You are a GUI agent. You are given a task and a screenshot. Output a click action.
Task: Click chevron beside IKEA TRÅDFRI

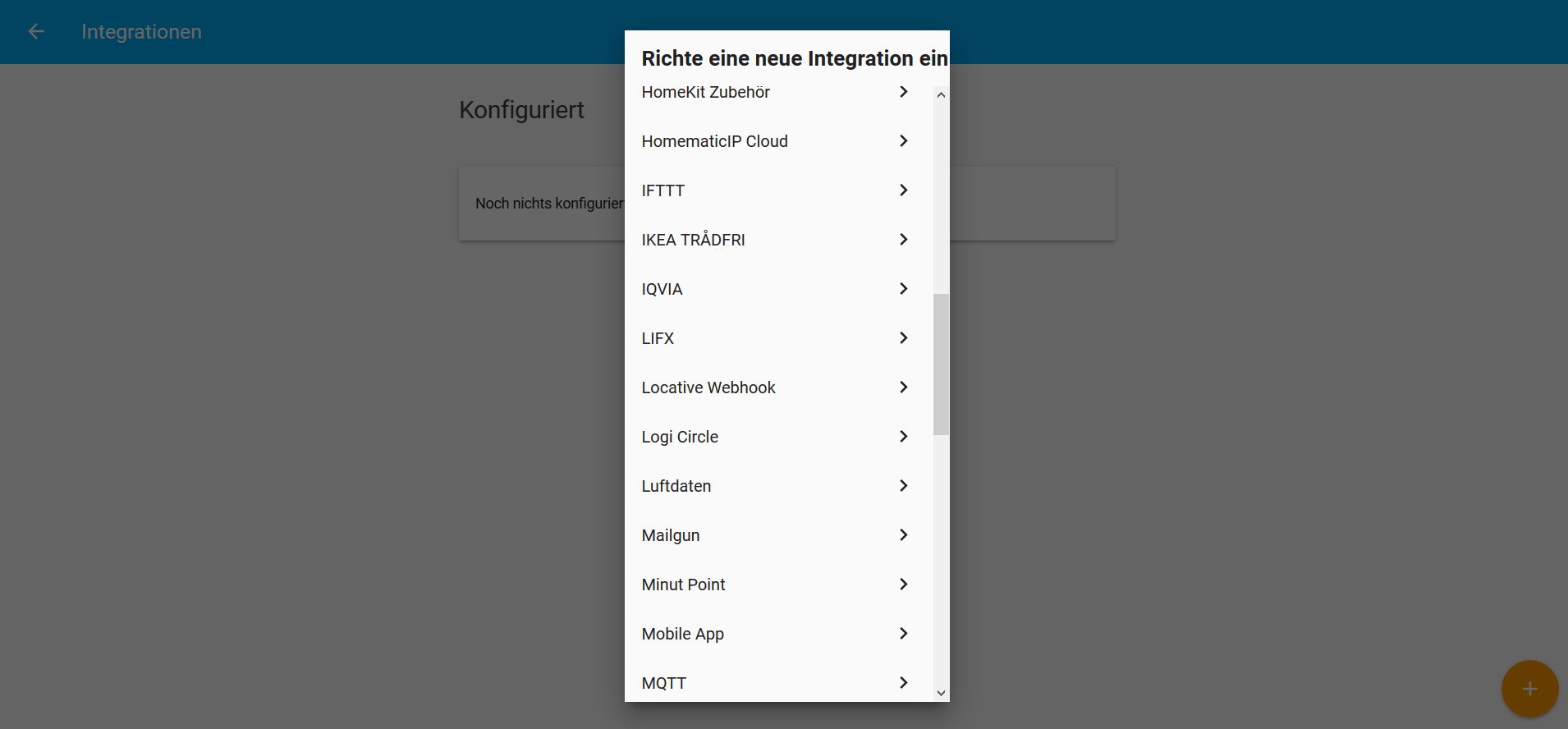[903, 240]
